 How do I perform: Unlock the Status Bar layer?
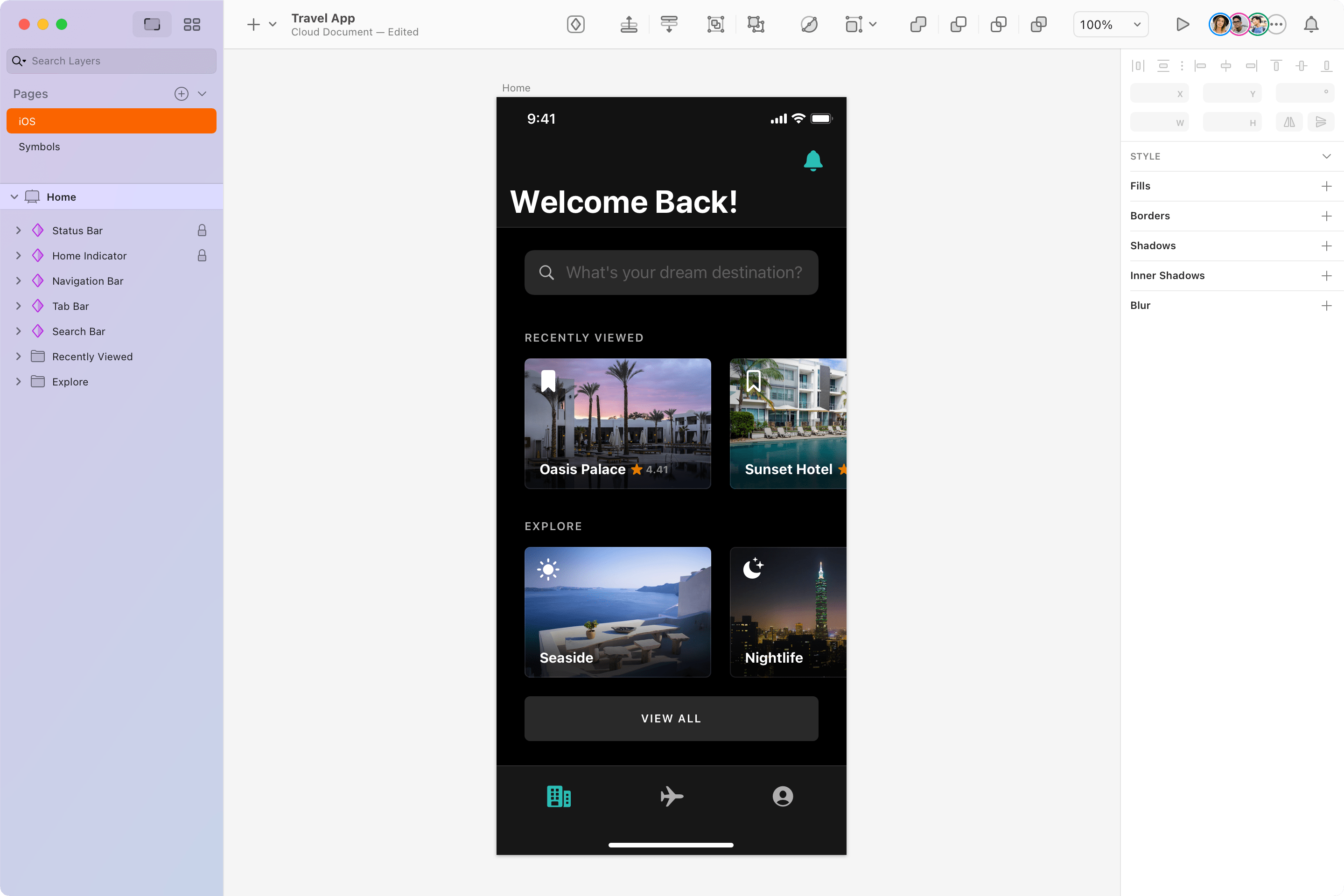point(202,230)
